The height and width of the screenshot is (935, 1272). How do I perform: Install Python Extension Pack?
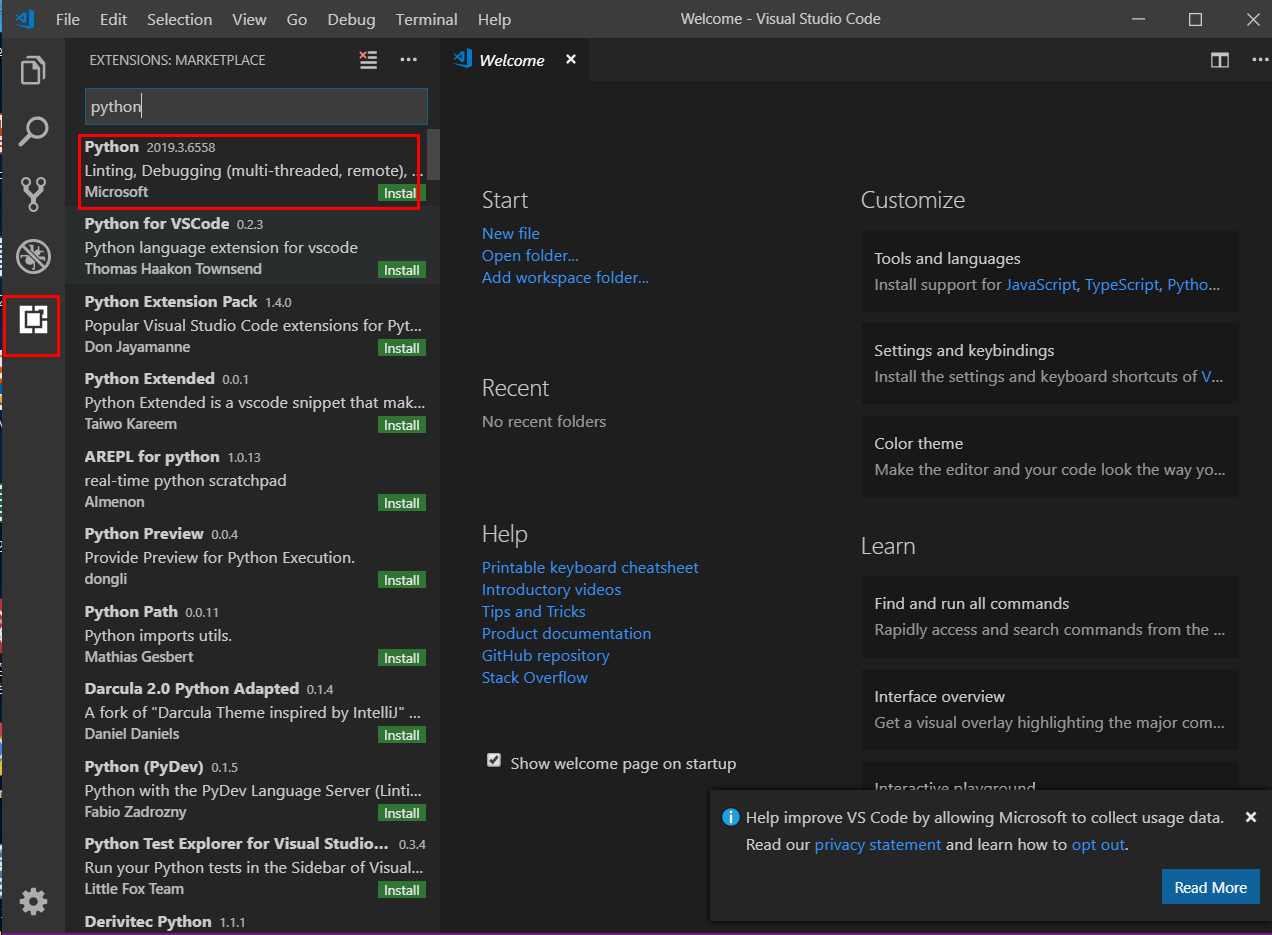[402, 348]
